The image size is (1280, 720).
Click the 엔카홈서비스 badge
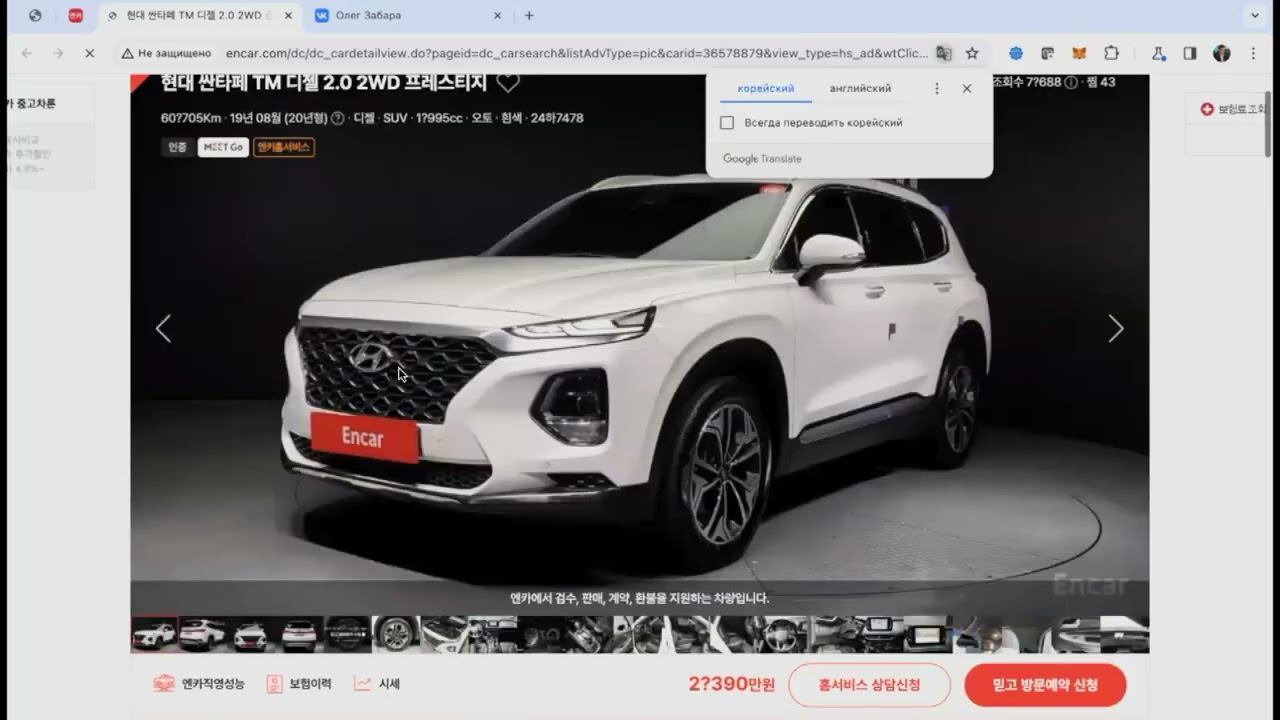pos(284,147)
